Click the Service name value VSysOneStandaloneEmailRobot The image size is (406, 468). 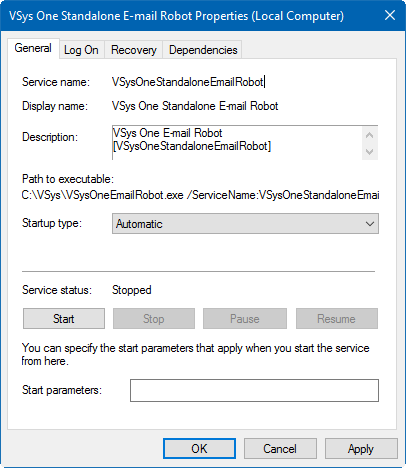188,82
